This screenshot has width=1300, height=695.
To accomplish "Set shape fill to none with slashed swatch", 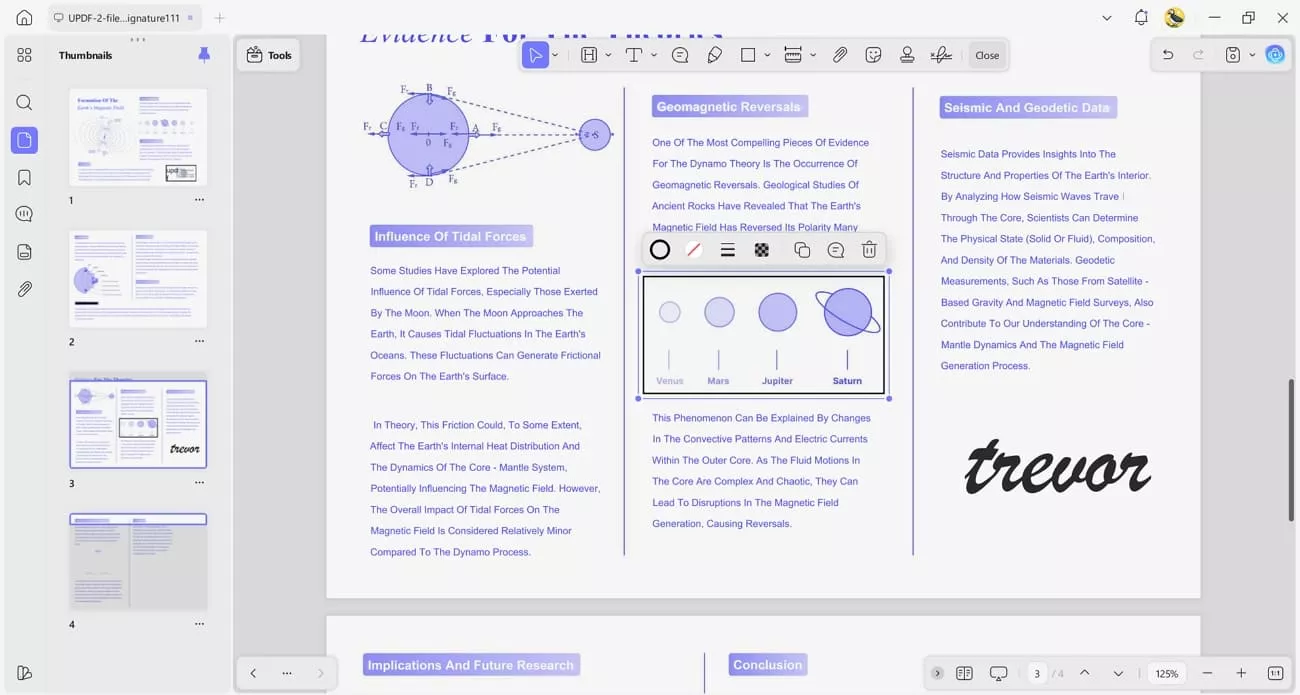I will click(694, 249).
